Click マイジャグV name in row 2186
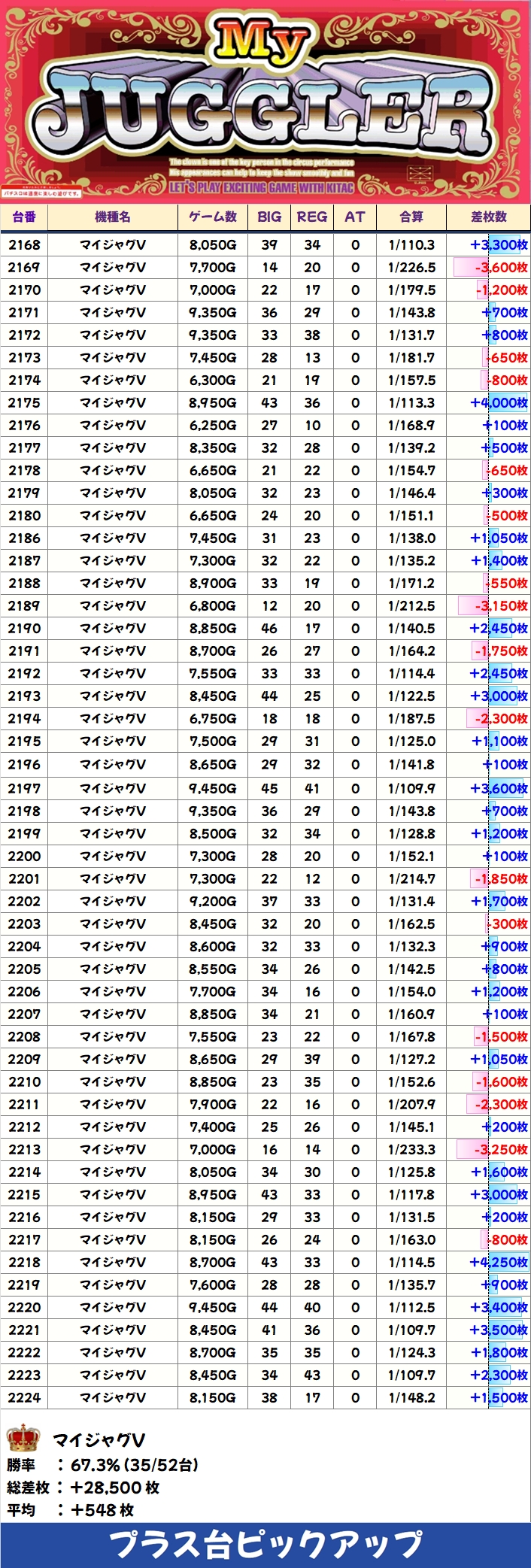 point(113,538)
